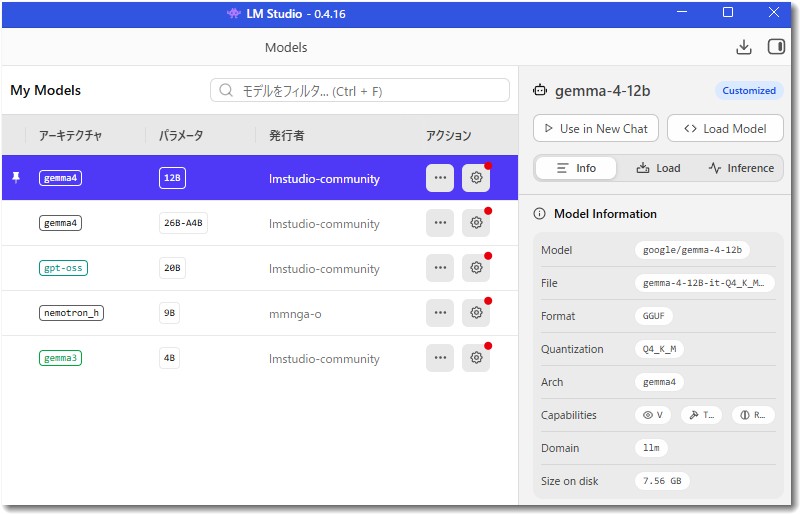Open the three-dots menu for nemotron_h 9B
The height and width of the screenshot is (514, 800).
point(440,313)
